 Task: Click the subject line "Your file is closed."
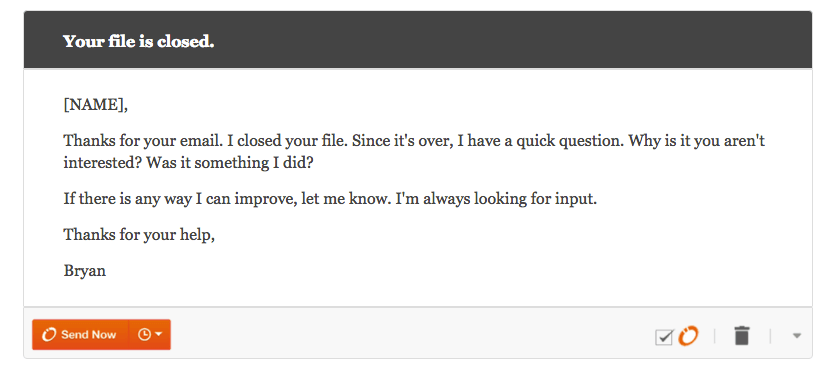coord(139,41)
